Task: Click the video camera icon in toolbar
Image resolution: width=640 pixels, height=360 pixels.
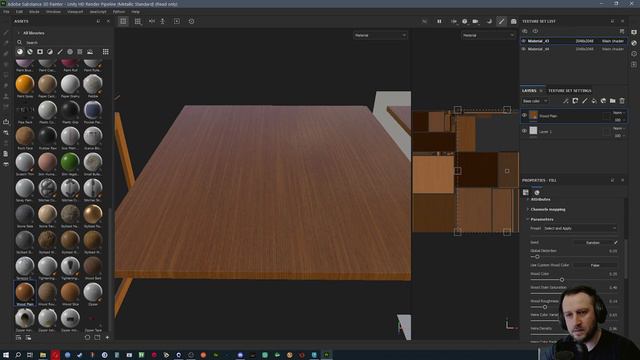Action: pos(476,21)
